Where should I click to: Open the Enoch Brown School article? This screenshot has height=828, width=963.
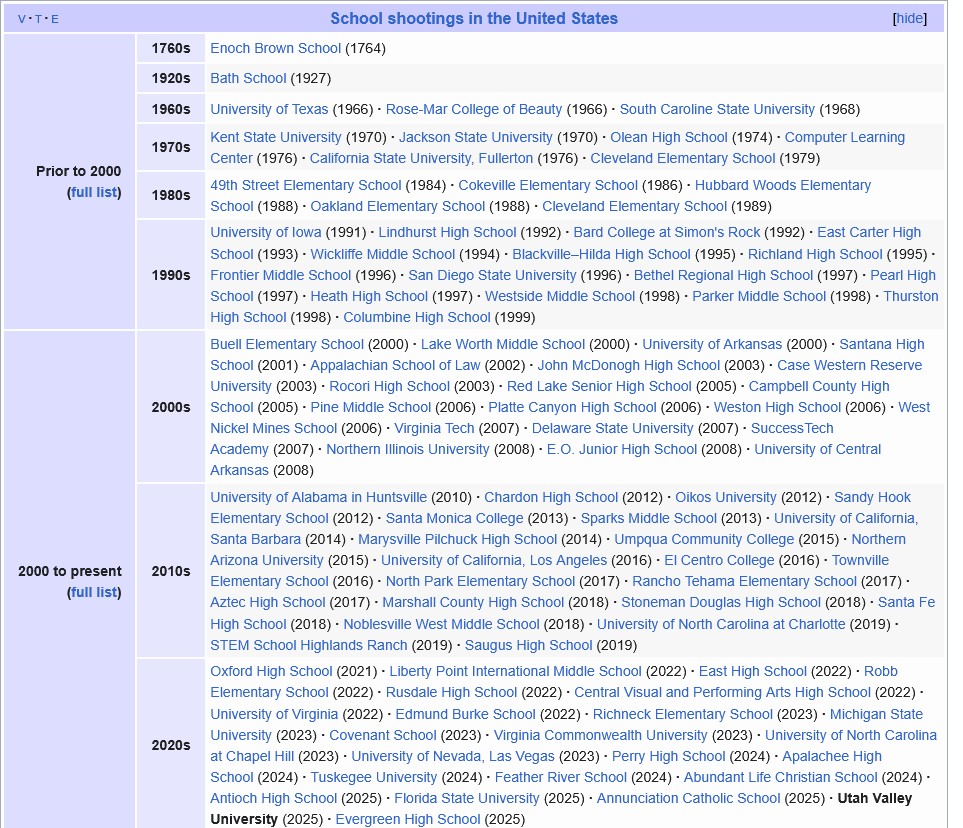(x=275, y=48)
